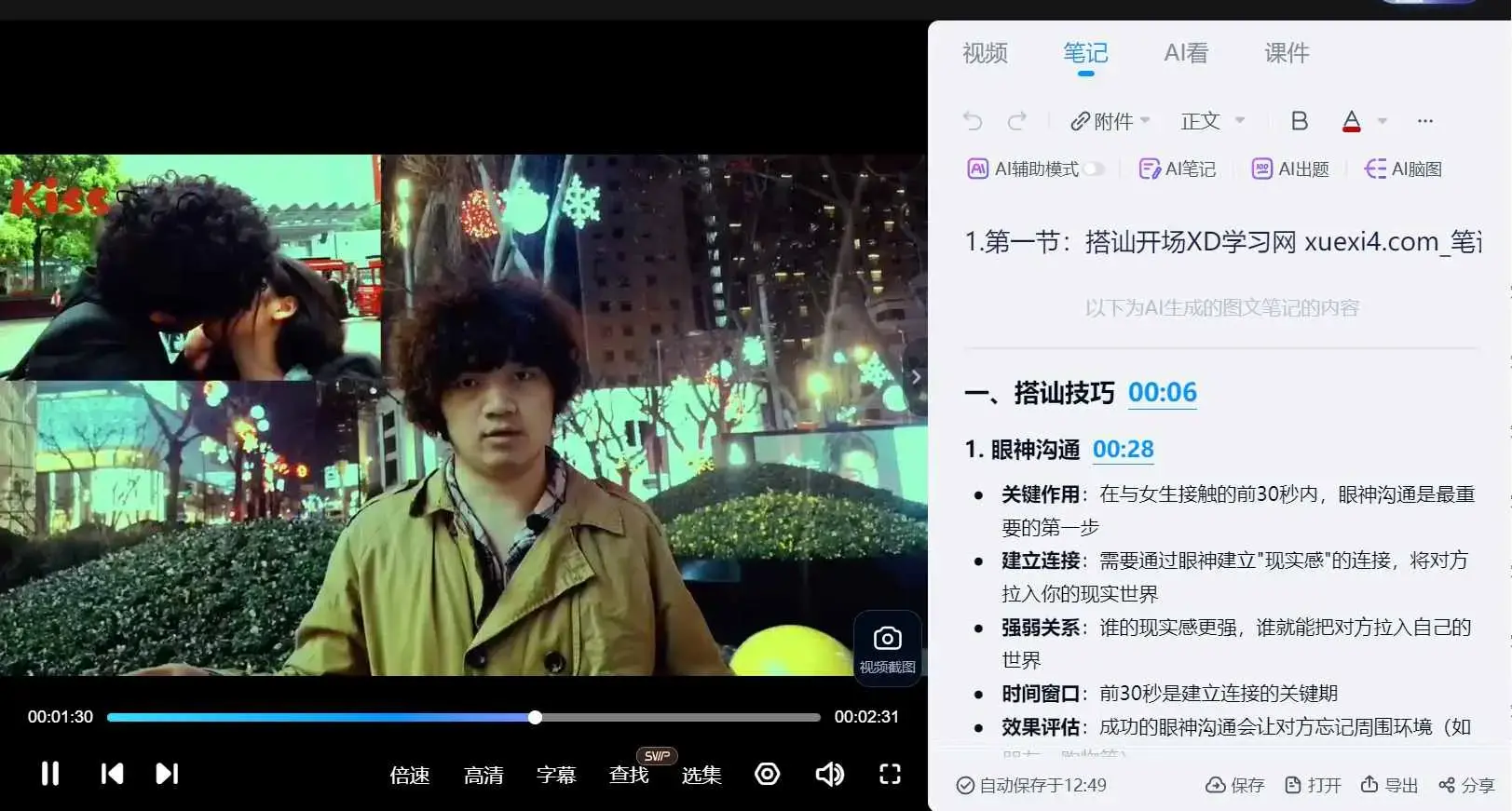Open AI笔记 feature
The image size is (1512, 811).
1178,169
